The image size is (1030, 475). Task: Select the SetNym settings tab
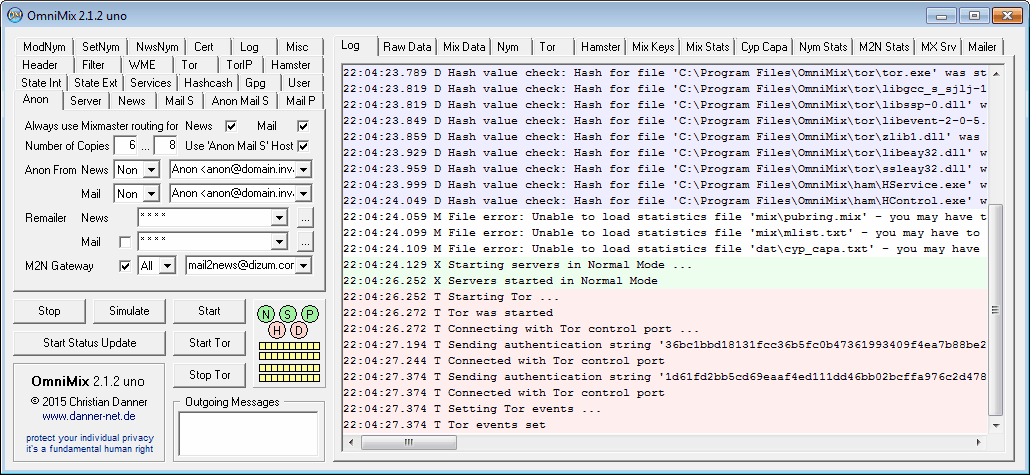coord(101,47)
